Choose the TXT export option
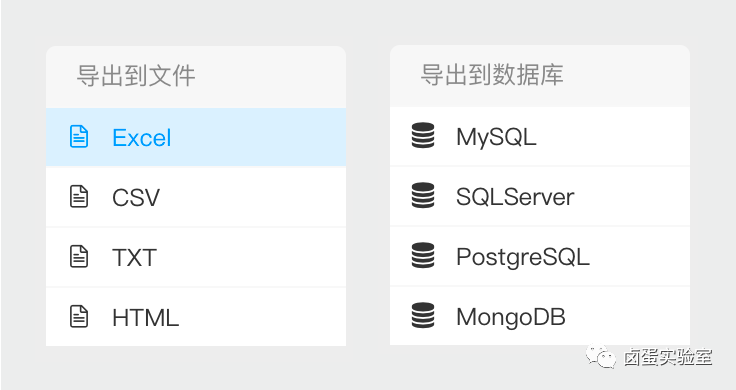This screenshot has width=736, height=390. (x=196, y=257)
